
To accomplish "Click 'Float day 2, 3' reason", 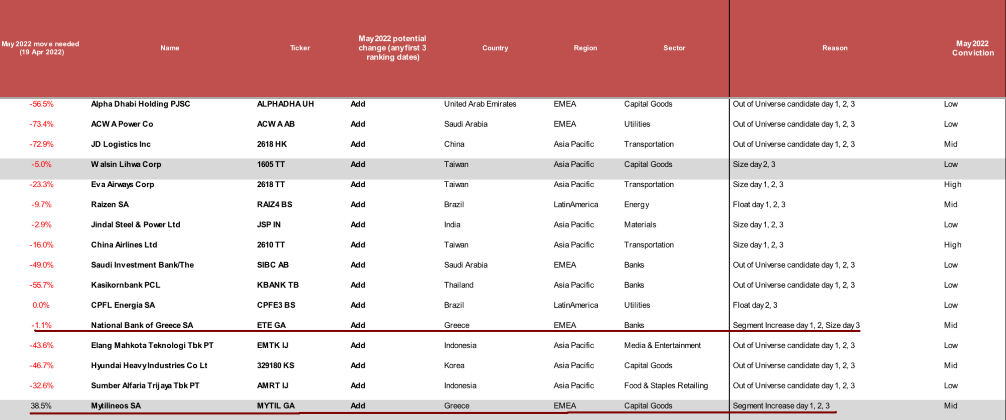I will (755, 305).
